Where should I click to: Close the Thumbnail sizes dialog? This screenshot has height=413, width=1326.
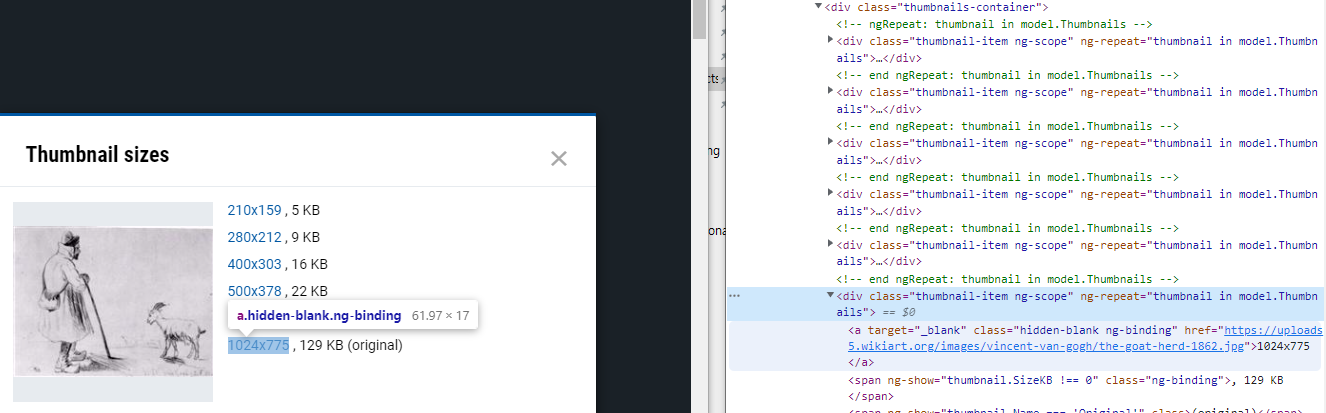pos(559,158)
